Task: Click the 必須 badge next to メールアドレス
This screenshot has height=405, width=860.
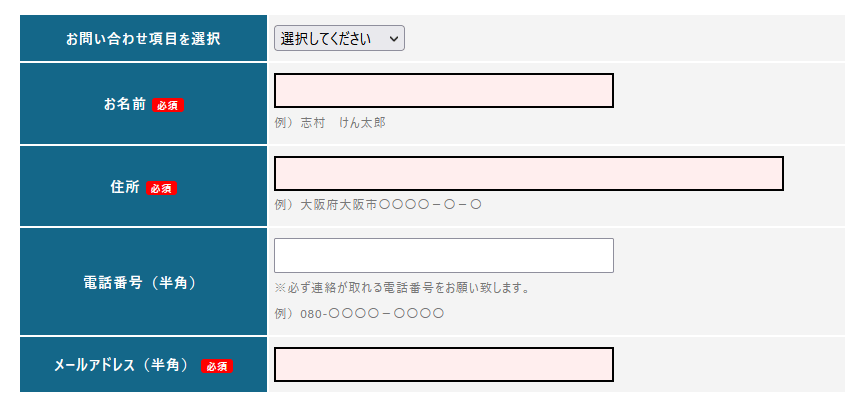Action: click(217, 367)
